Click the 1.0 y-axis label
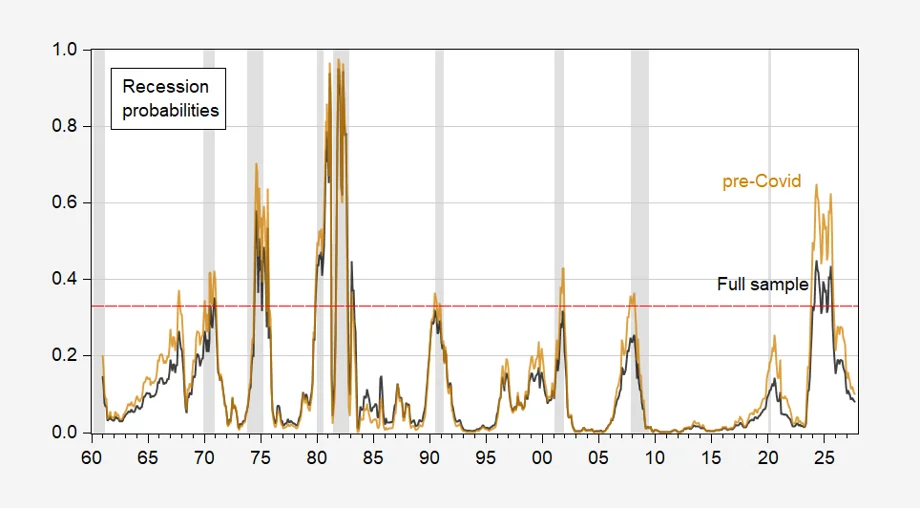This screenshot has width=920, height=508. click(x=65, y=50)
